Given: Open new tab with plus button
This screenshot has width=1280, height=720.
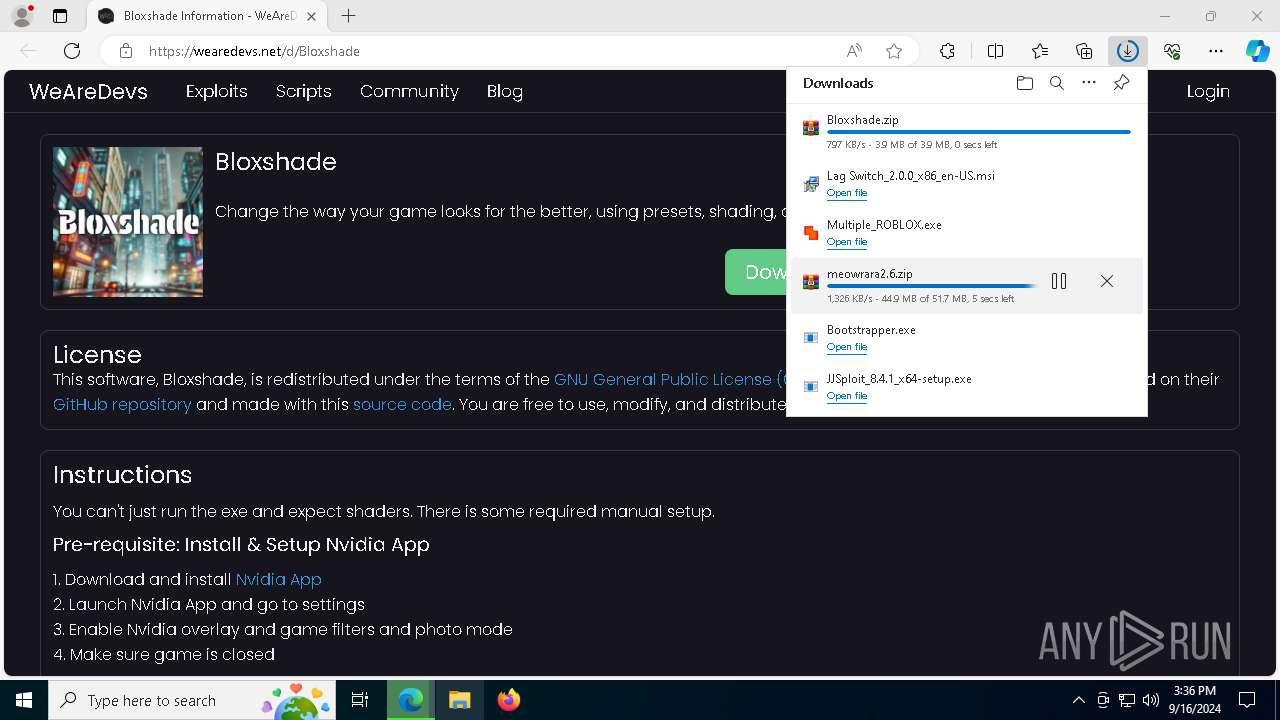Looking at the screenshot, I should point(348,16).
